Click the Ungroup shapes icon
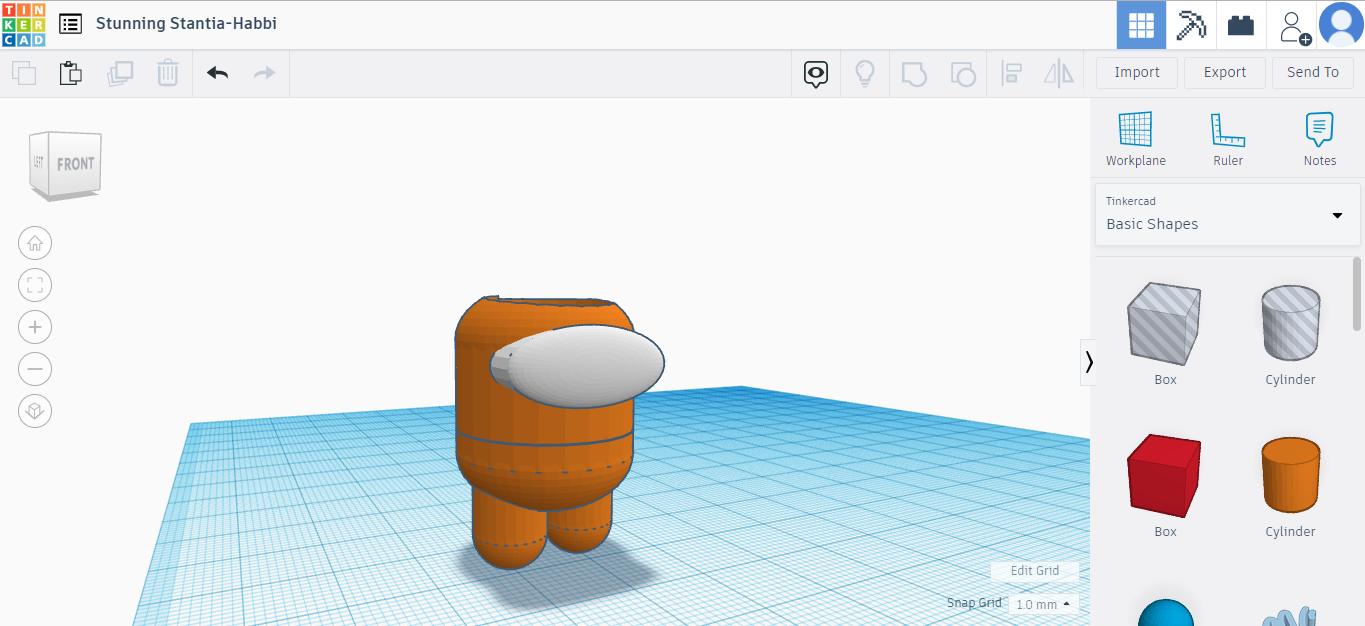This screenshot has height=626, width=1365. pos(962,74)
